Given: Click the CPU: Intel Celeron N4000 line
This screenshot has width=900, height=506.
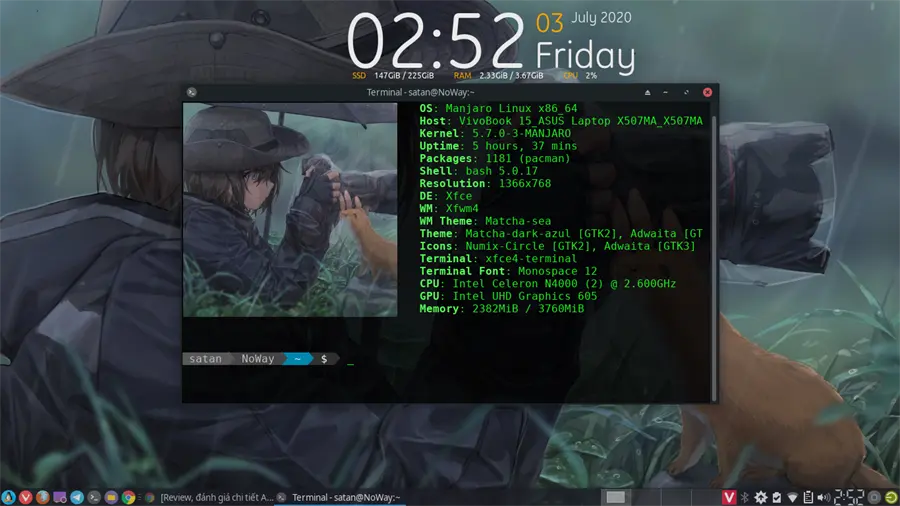Looking at the screenshot, I should (x=548, y=284).
